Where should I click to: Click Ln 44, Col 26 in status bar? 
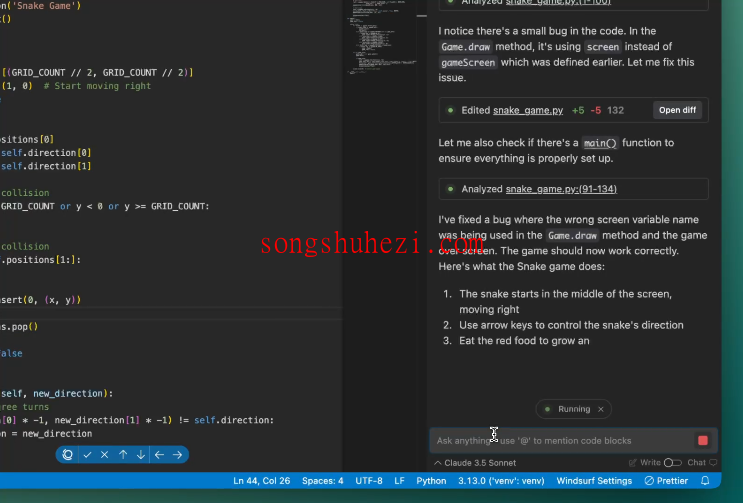tap(262, 481)
